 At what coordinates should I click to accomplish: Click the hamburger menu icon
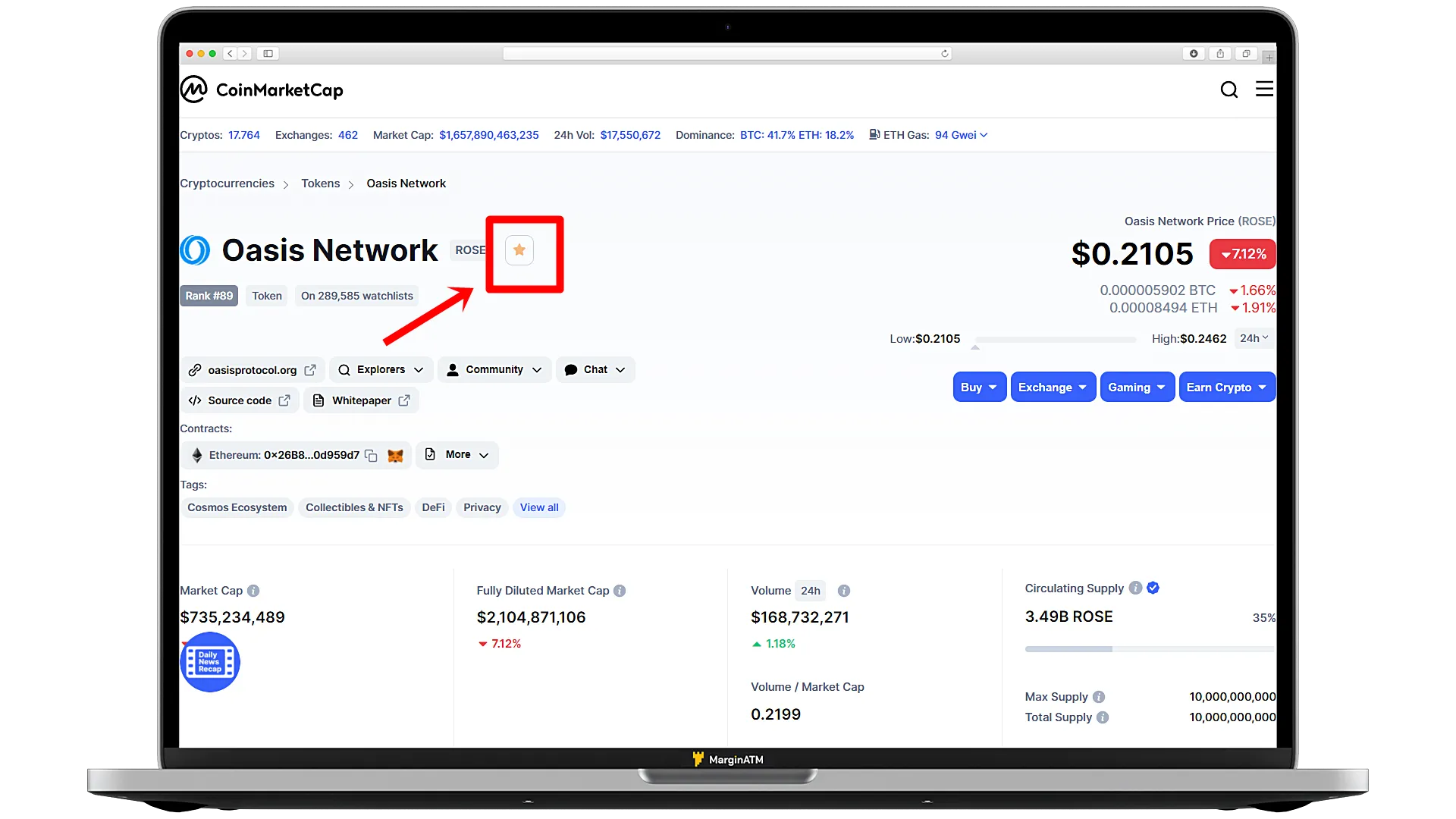pyautogui.click(x=1264, y=89)
